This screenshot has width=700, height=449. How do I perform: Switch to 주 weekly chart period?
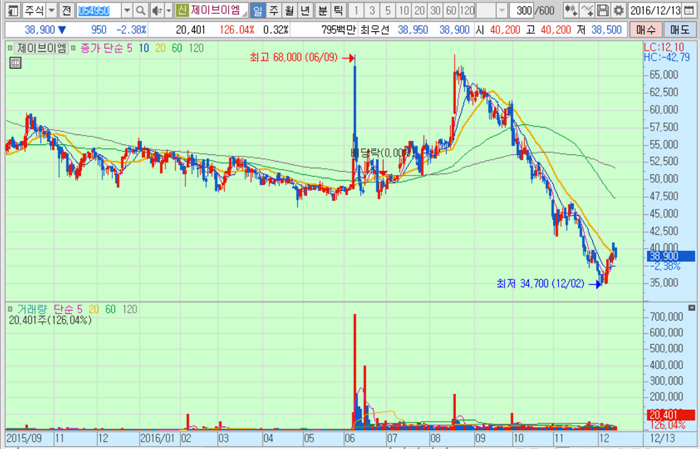(x=273, y=10)
